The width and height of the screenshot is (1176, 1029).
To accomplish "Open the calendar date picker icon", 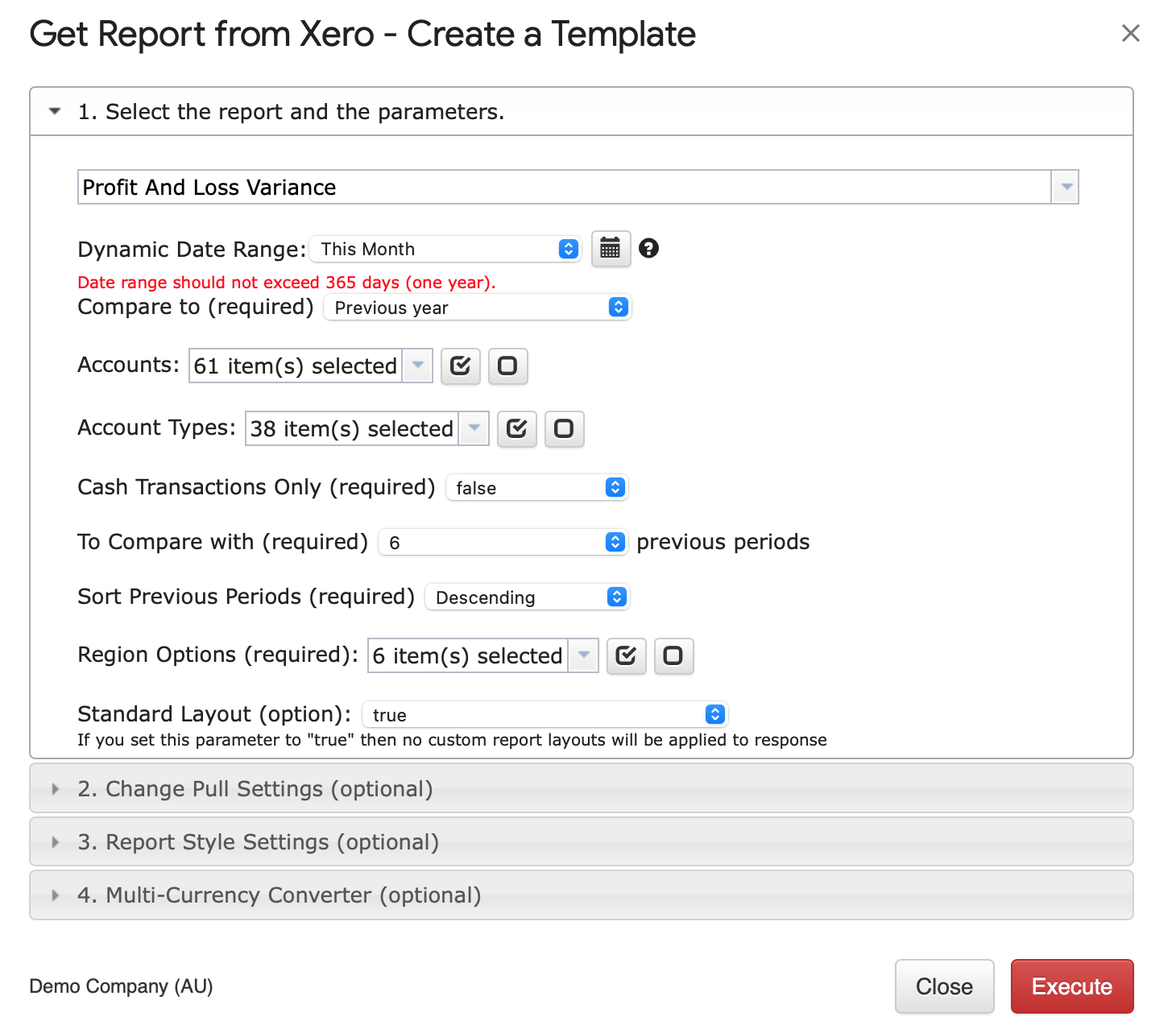I will pyautogui.click(x=611, y=249).
